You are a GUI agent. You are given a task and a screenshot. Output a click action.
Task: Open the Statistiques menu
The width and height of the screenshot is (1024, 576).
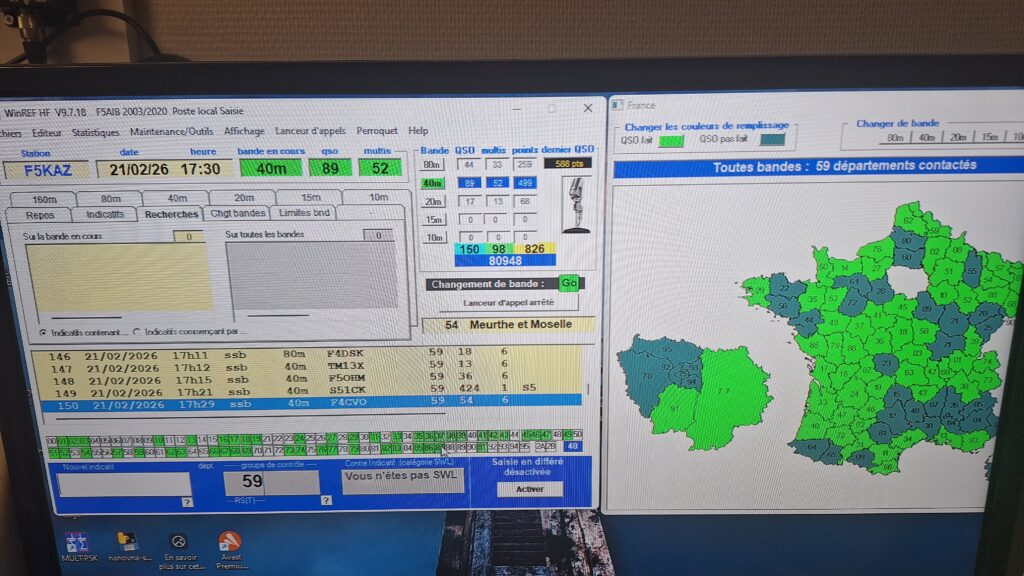95,131
